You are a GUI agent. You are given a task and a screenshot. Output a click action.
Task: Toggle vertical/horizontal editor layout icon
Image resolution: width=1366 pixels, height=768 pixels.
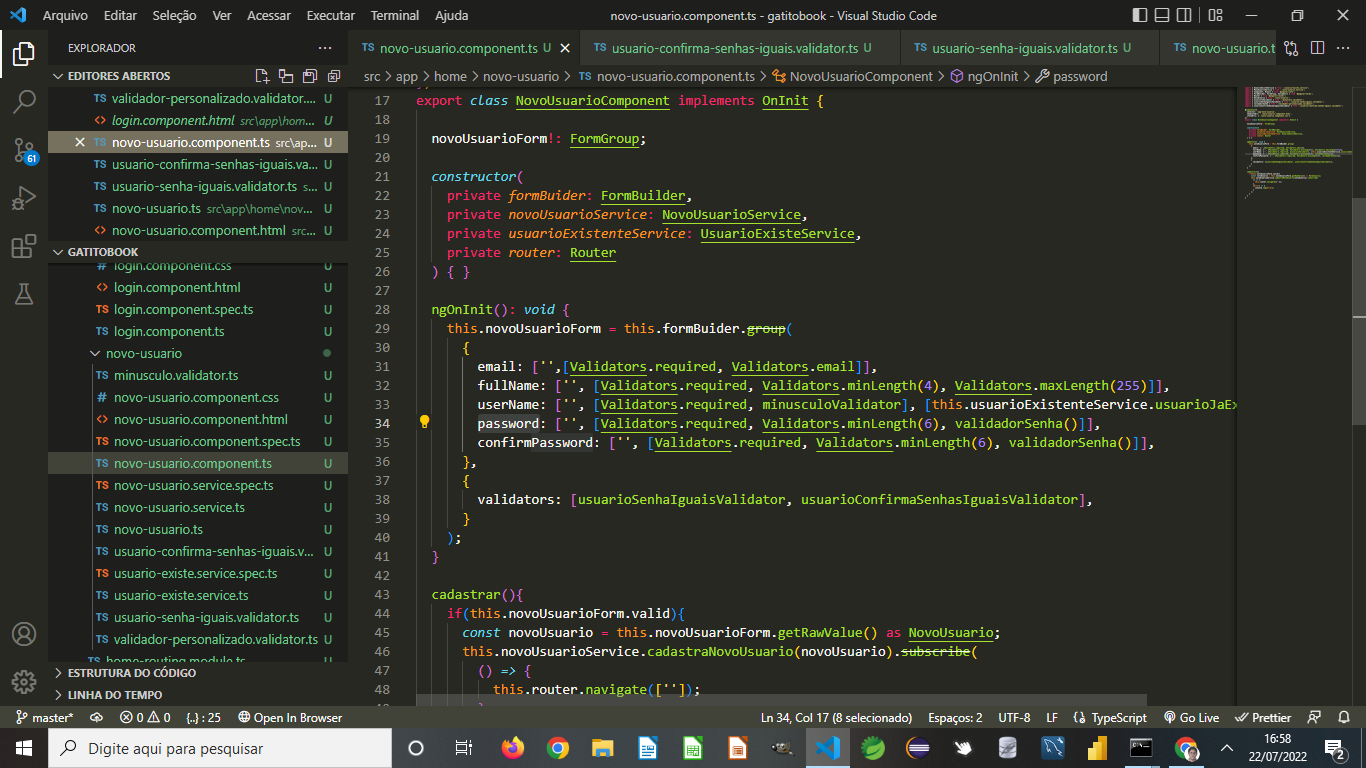point(286,76)
